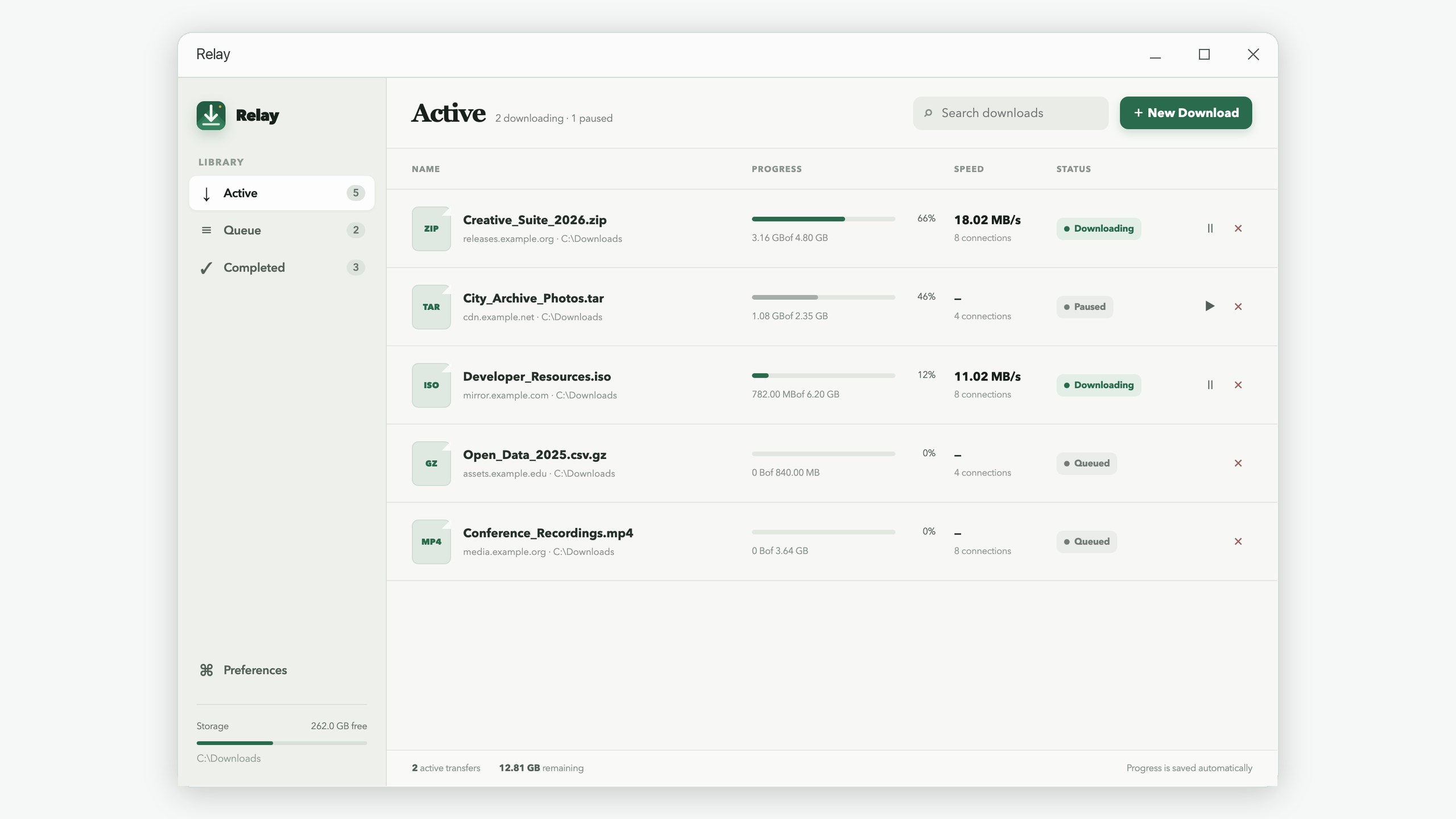1456x819 pixels.
Task: Click the '782.00 MBof 6.20 GB' size text
Action: (795, 394)
